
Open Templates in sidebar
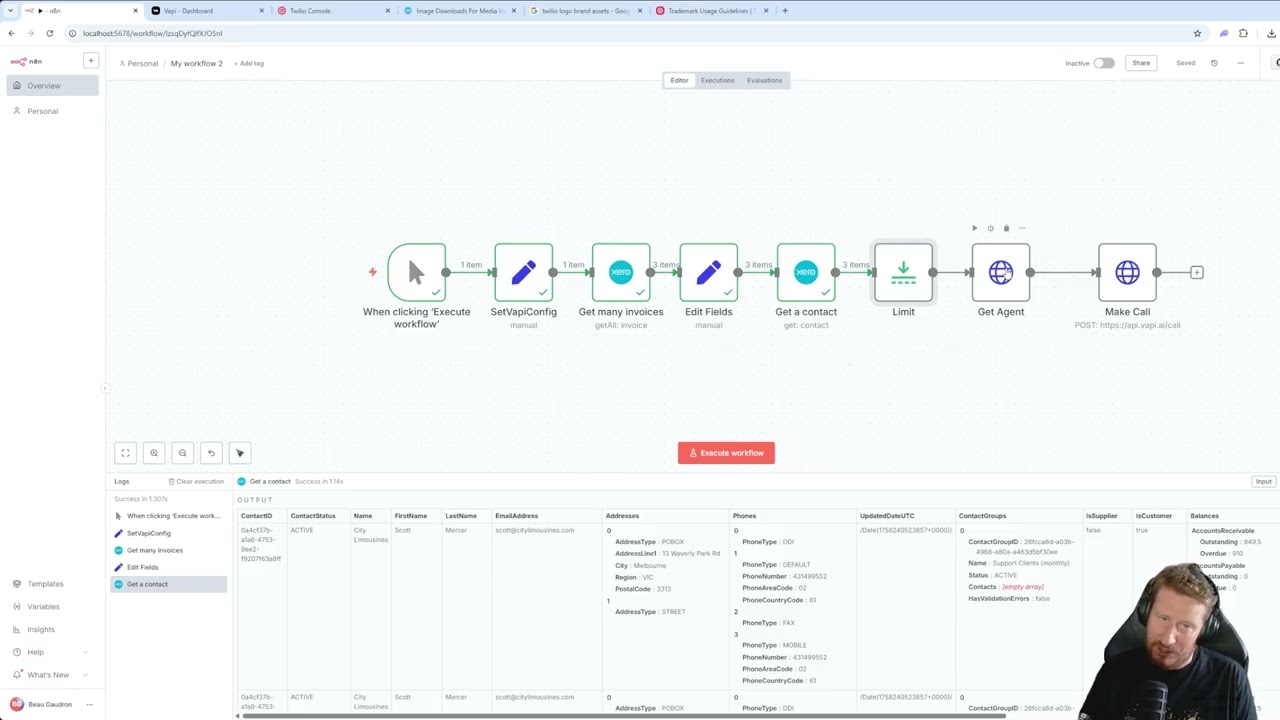click(x=50, y=584)
